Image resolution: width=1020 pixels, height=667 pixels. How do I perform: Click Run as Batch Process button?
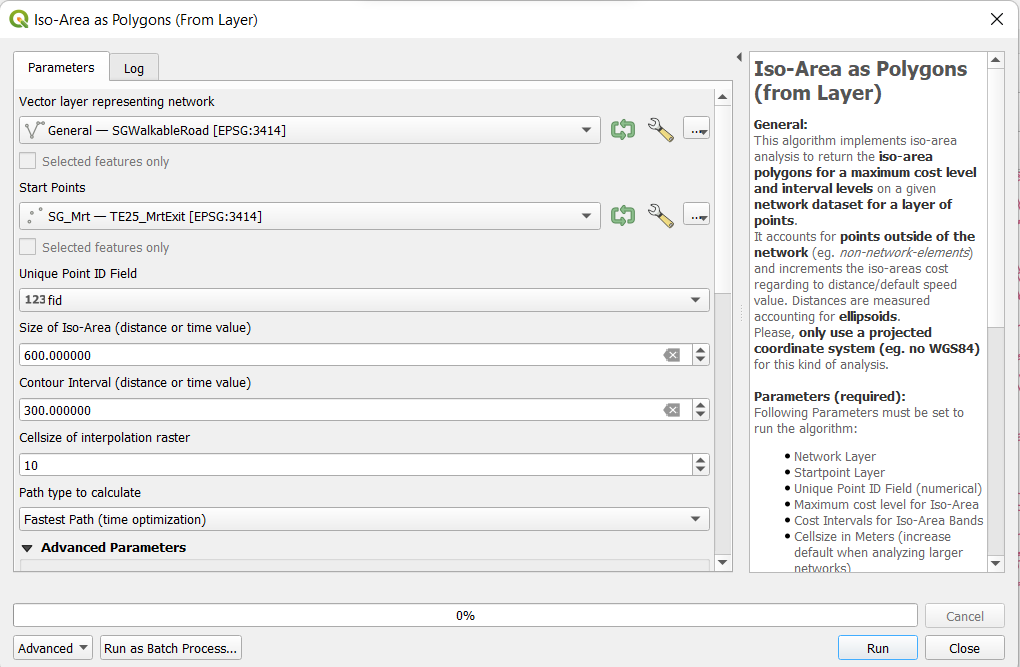point(171,648)
